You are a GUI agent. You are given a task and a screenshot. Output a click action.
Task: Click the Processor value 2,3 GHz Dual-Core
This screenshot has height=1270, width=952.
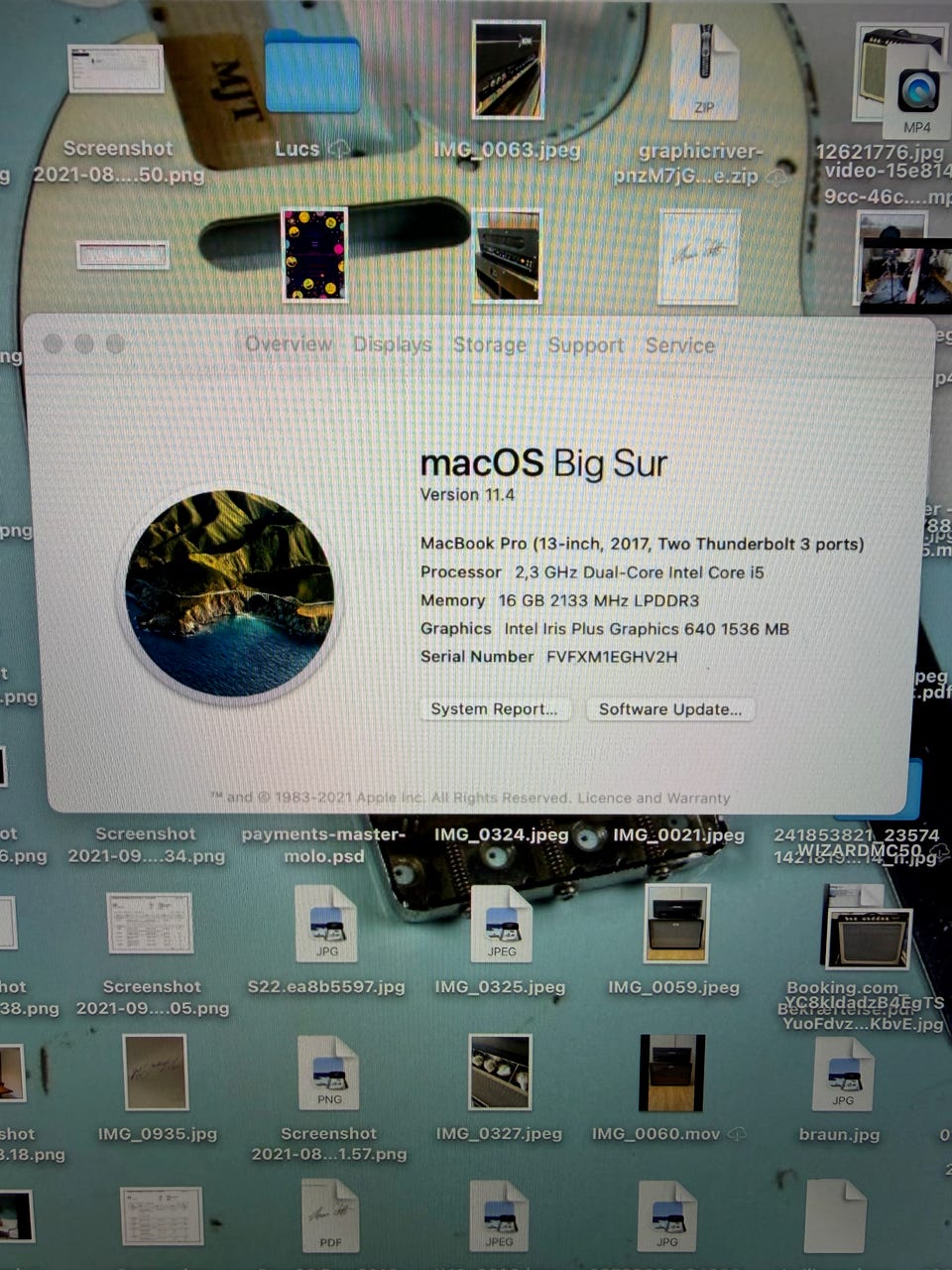click(x=640, y=572)
